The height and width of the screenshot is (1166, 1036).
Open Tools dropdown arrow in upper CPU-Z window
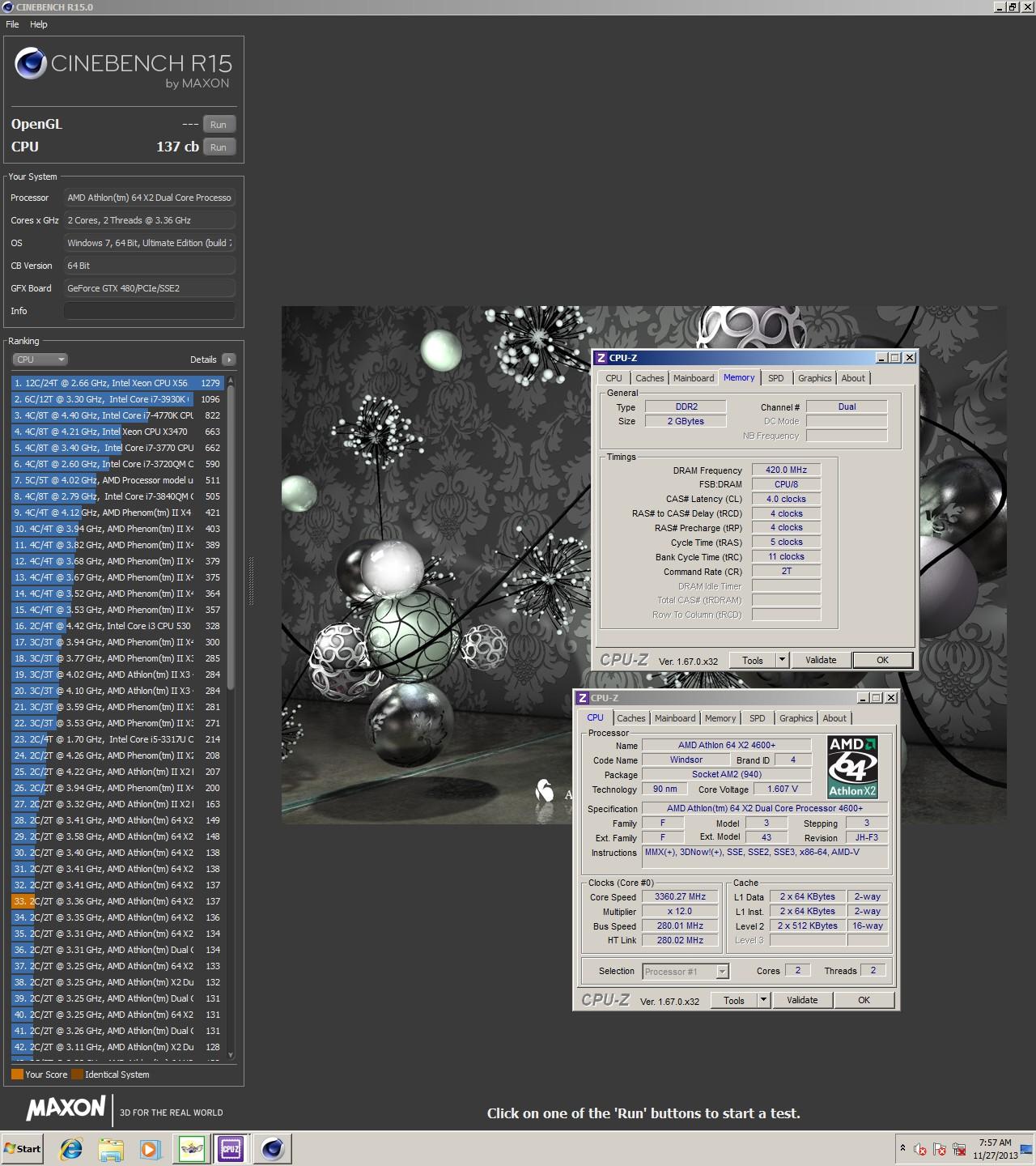(782, 660)
